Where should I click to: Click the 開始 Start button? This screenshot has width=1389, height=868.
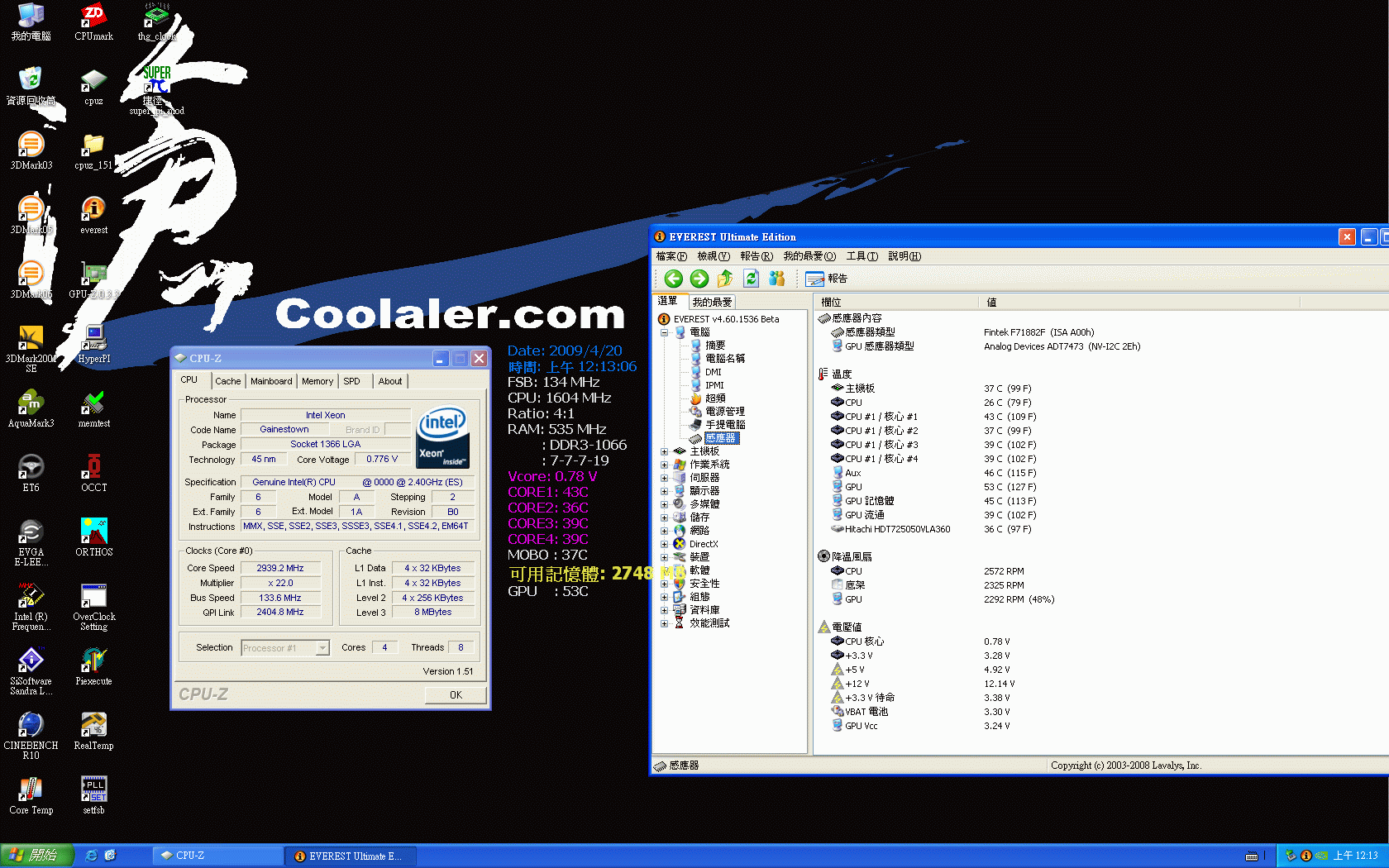pyautogui.click(x=37, y=856)
